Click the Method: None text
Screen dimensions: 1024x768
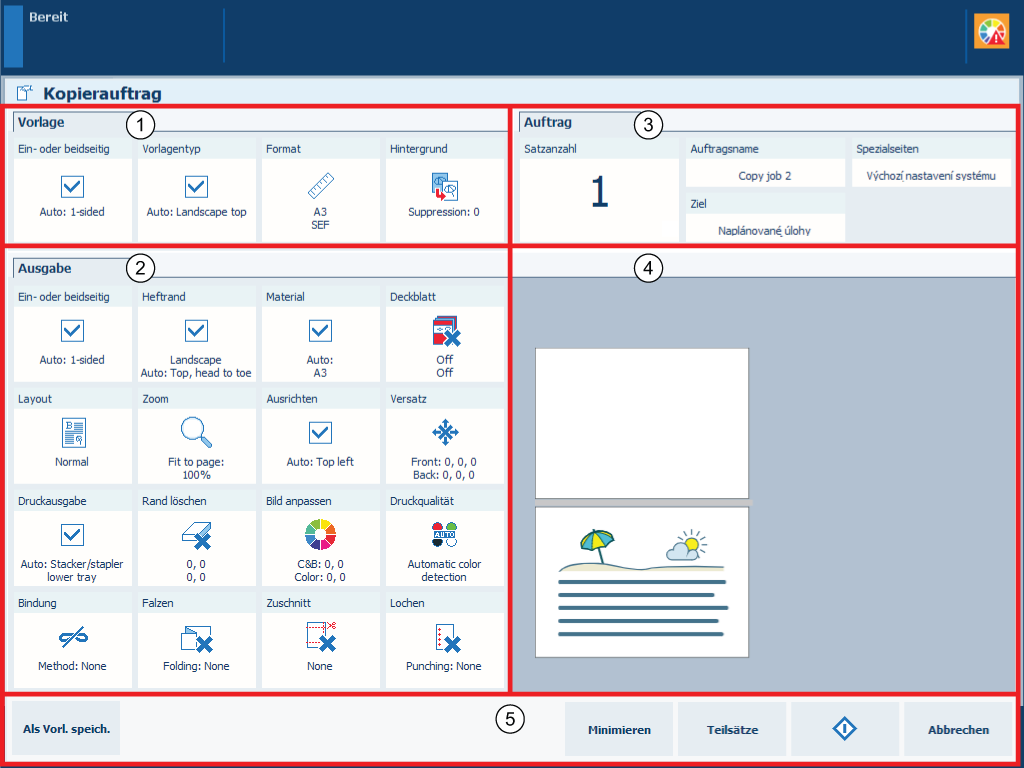(72, 666)
